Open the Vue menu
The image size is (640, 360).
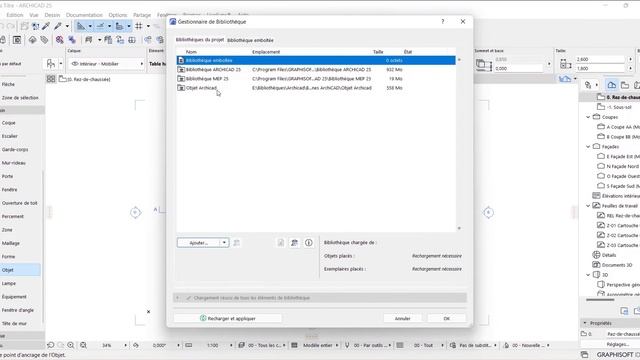[33, 15]
